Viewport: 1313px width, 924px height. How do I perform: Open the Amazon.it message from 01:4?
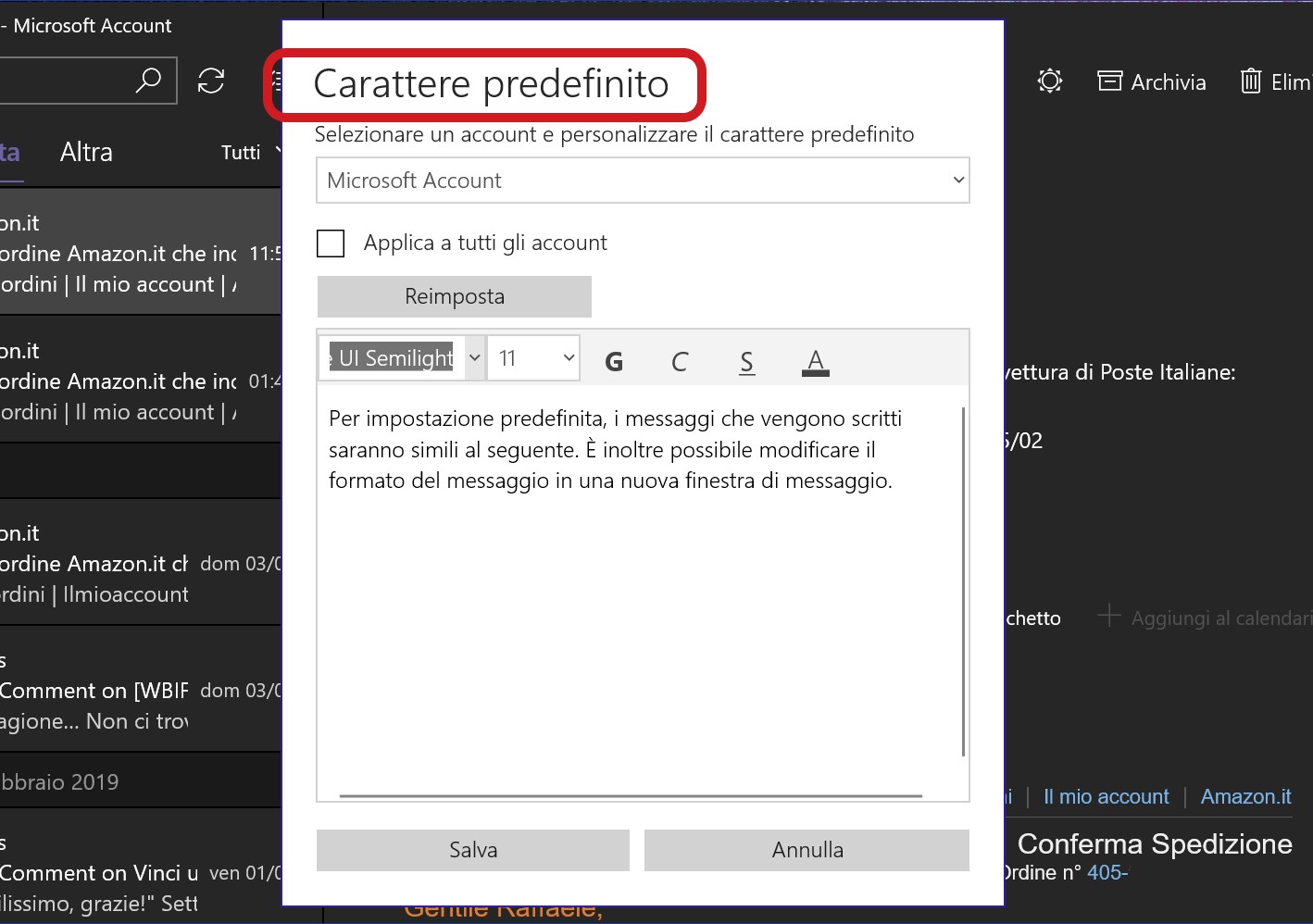tap(141, 381)
